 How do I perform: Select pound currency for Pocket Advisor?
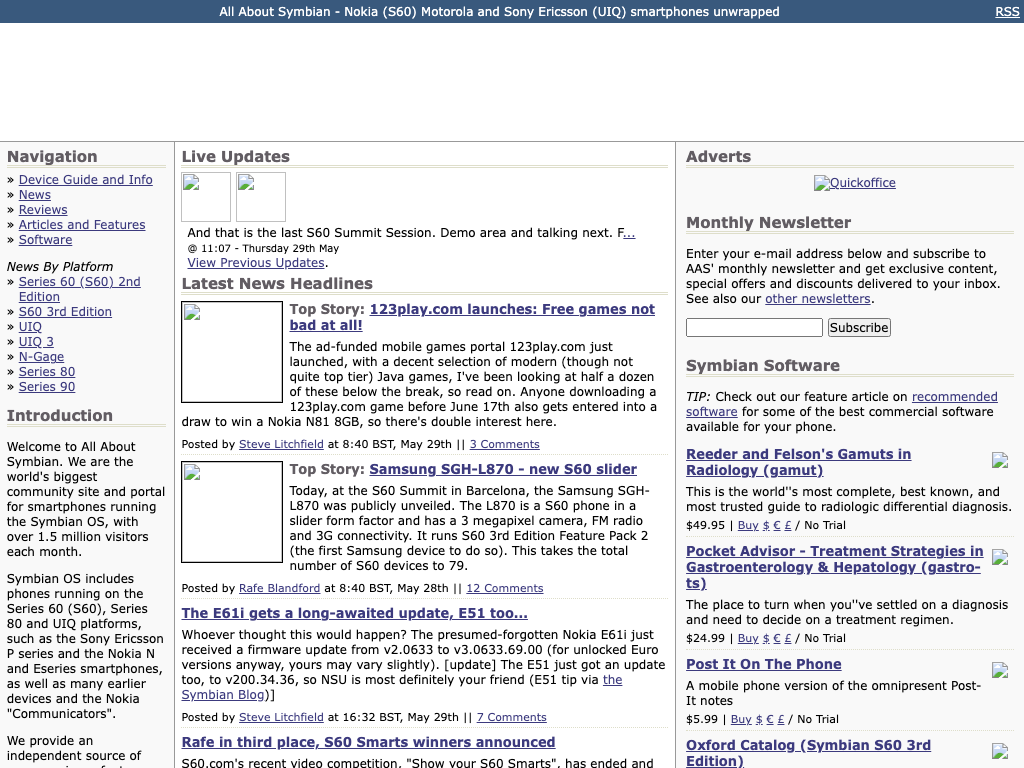coord(788,638)
